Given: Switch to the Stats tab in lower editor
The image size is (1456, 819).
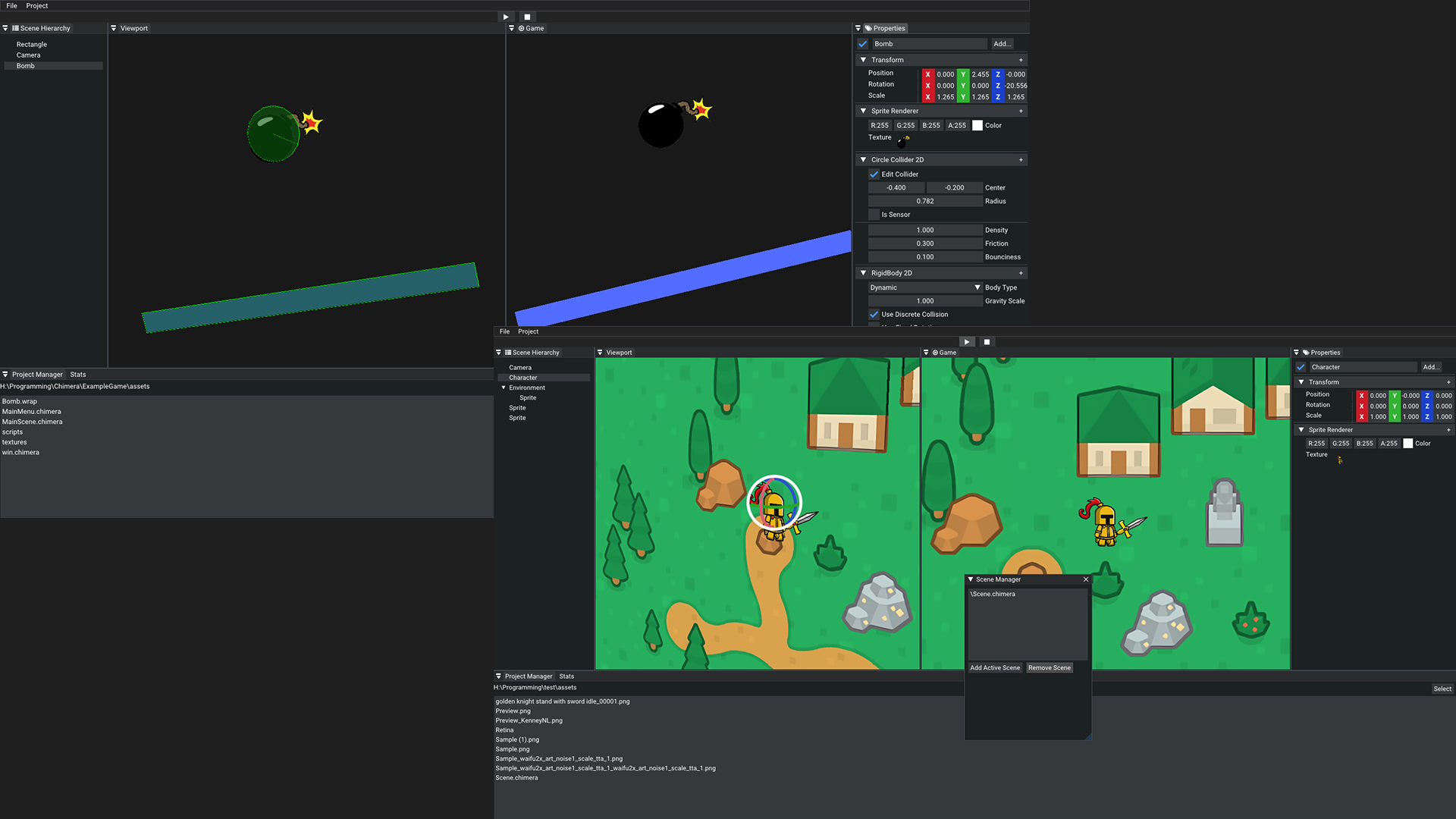Looking at the screenshot, I should [566, 676].
